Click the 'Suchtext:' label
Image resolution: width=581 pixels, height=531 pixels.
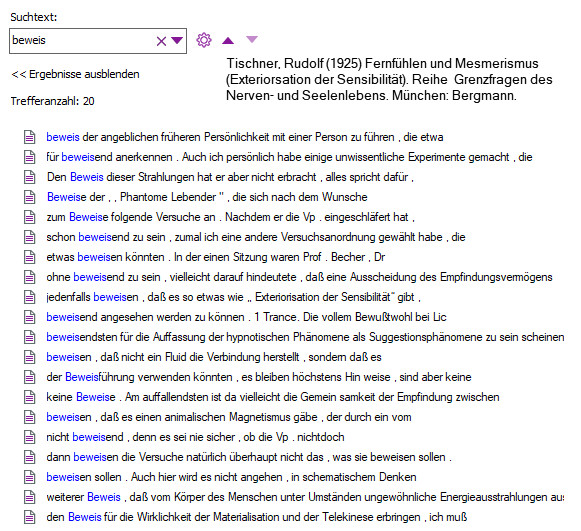[34, 17]
